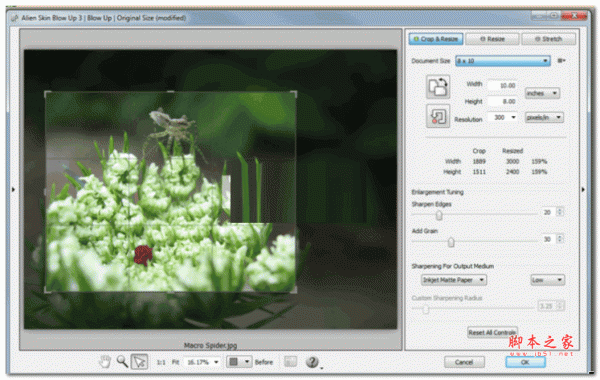Click the top-left crop corner handle
Image resolution: width=600 pixels, height=380 pixels.
pyautogui.click(x=47, y=93)
